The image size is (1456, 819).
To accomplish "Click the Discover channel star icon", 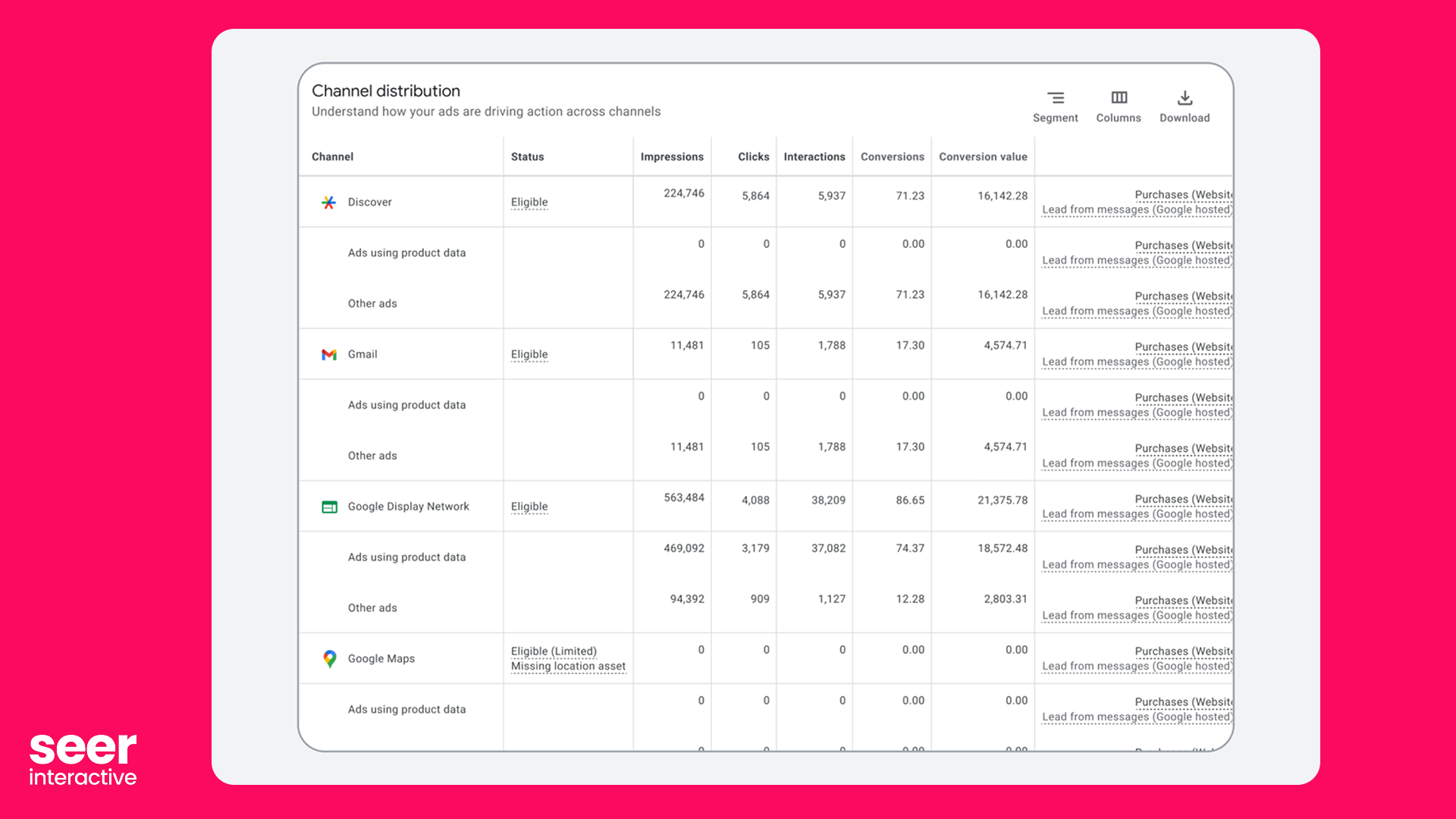I will coord(328,202).
